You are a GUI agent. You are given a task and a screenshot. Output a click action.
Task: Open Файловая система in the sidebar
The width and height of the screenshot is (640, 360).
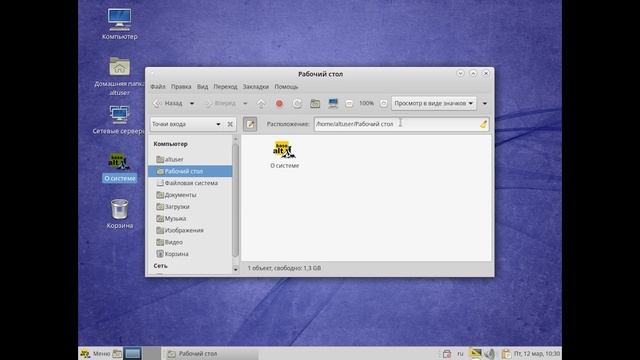coord(190,183)
